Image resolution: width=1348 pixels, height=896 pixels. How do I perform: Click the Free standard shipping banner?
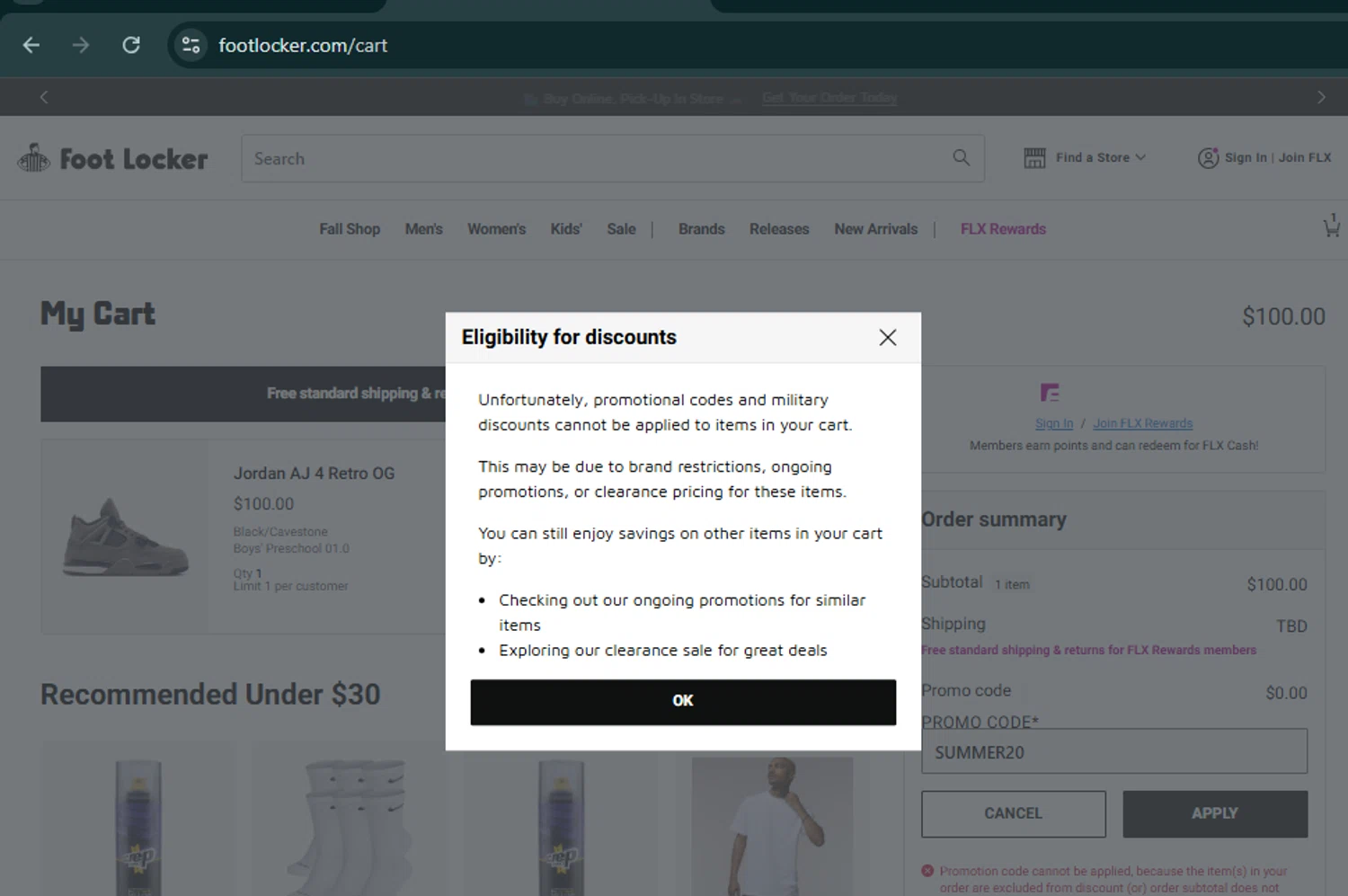tap(244, 394)
